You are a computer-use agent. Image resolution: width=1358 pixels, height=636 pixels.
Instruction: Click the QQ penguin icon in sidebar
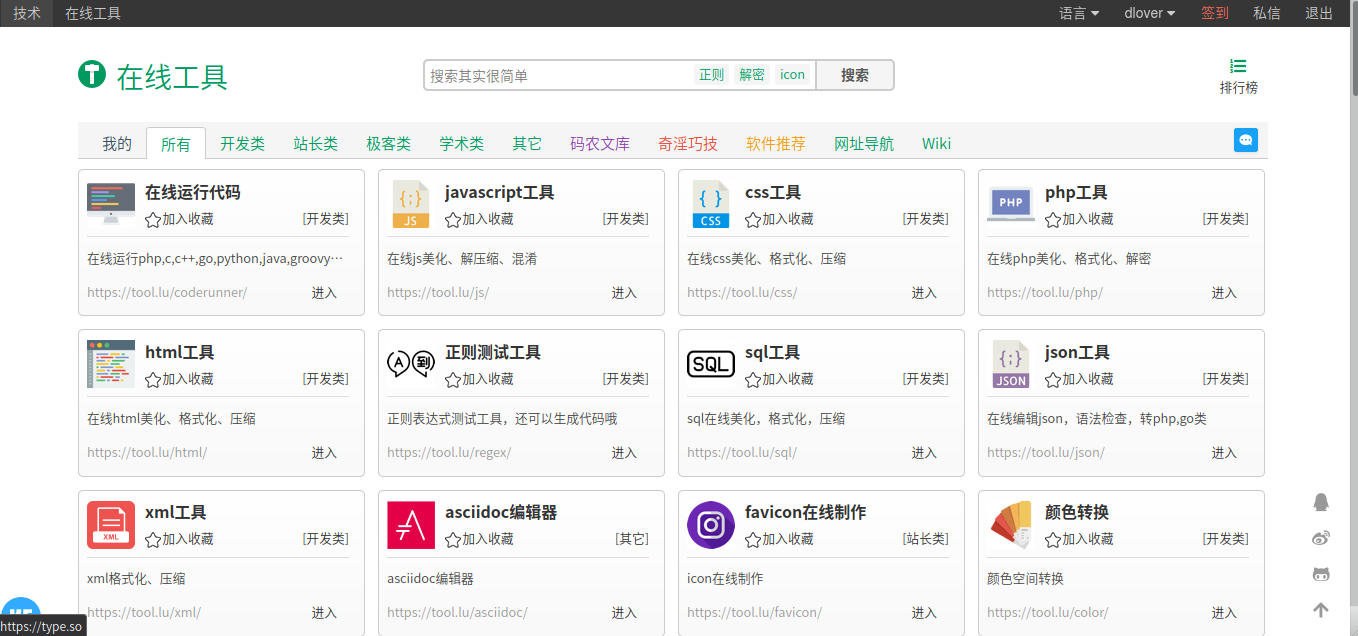click(1321, 502)
